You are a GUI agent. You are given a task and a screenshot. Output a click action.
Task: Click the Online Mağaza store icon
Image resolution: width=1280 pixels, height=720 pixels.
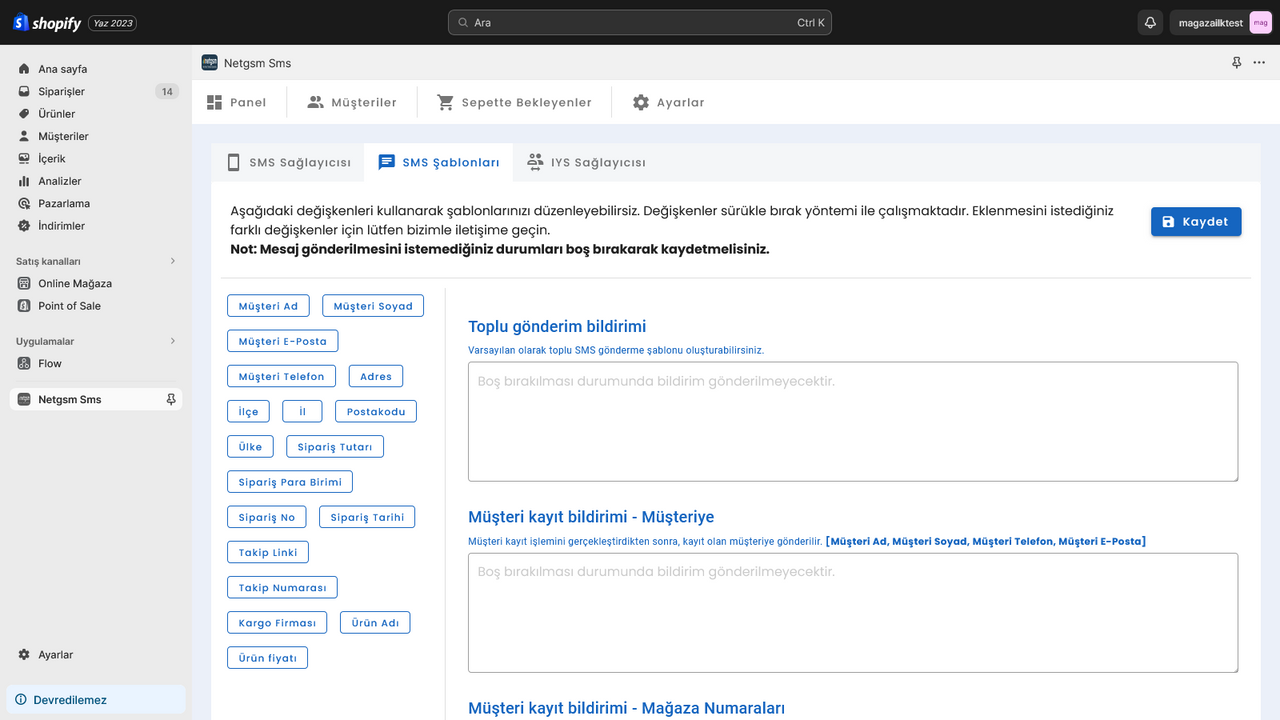coord(24,283)
